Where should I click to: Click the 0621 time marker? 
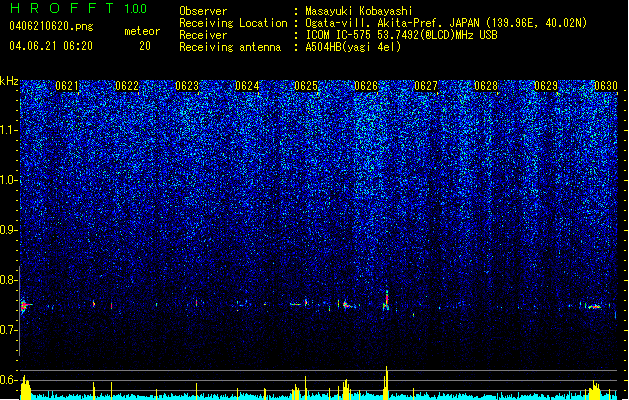[67, 86]
